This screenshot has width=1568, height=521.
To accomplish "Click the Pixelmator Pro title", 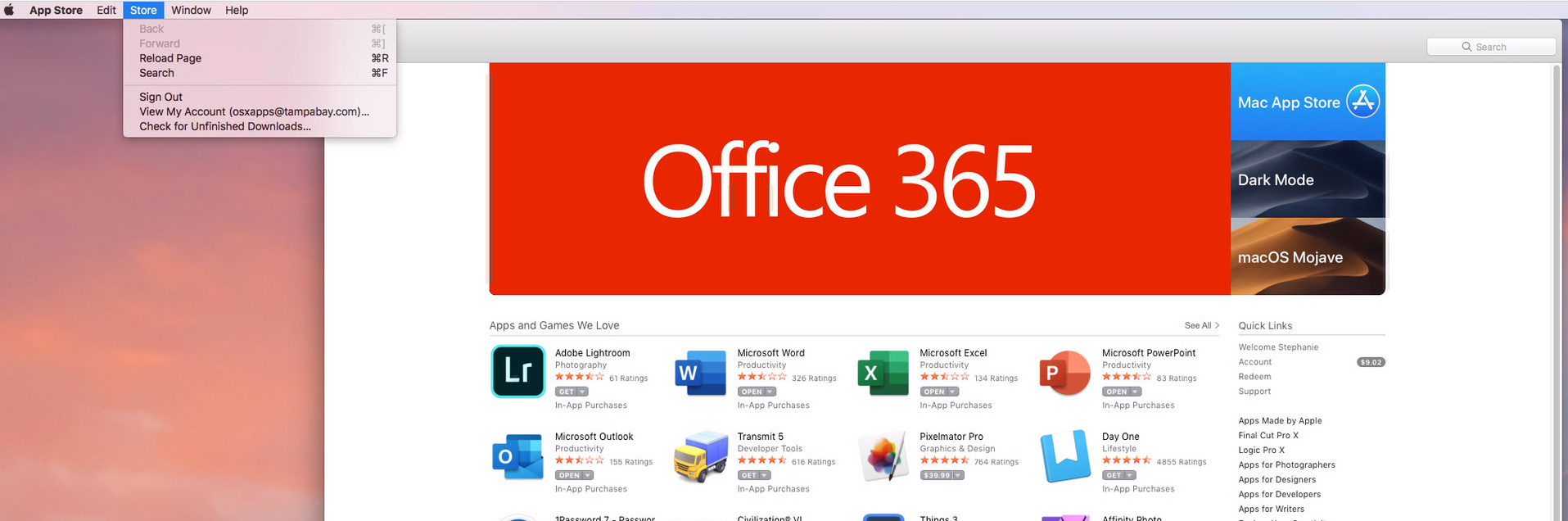I will click(951, 437).
